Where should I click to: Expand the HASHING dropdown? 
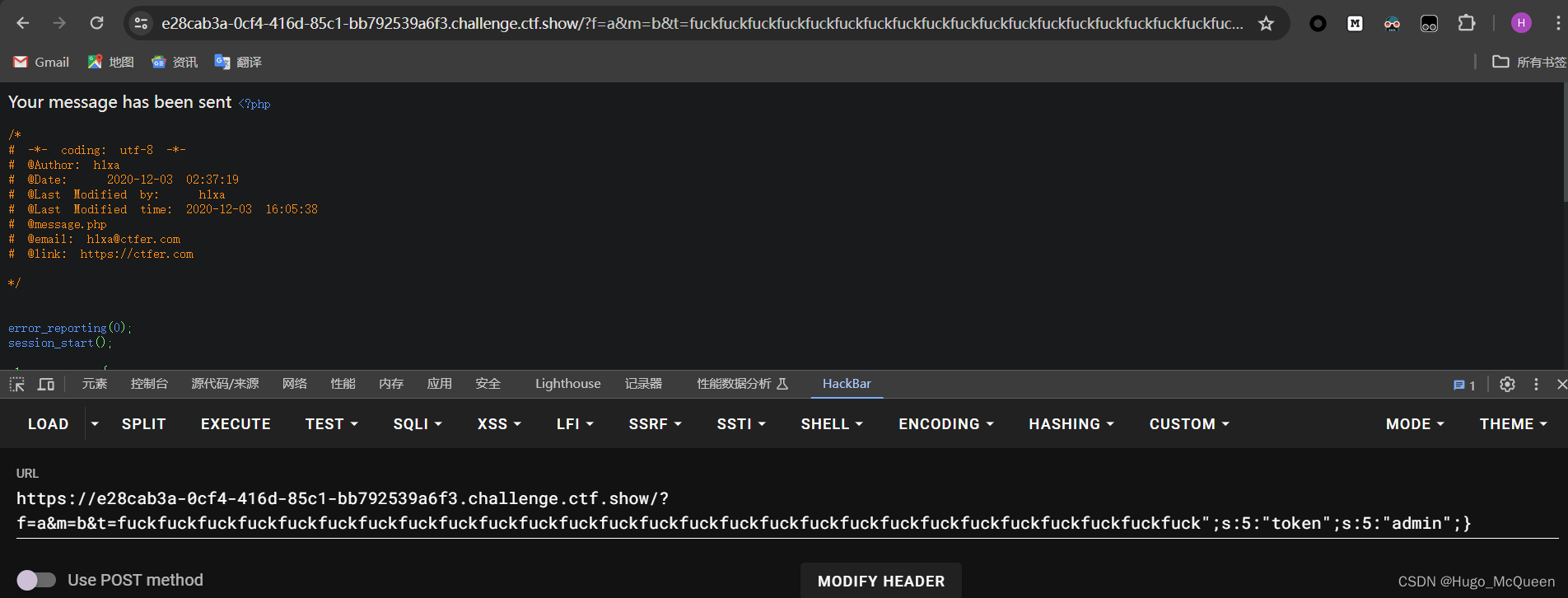point(1071,424)
